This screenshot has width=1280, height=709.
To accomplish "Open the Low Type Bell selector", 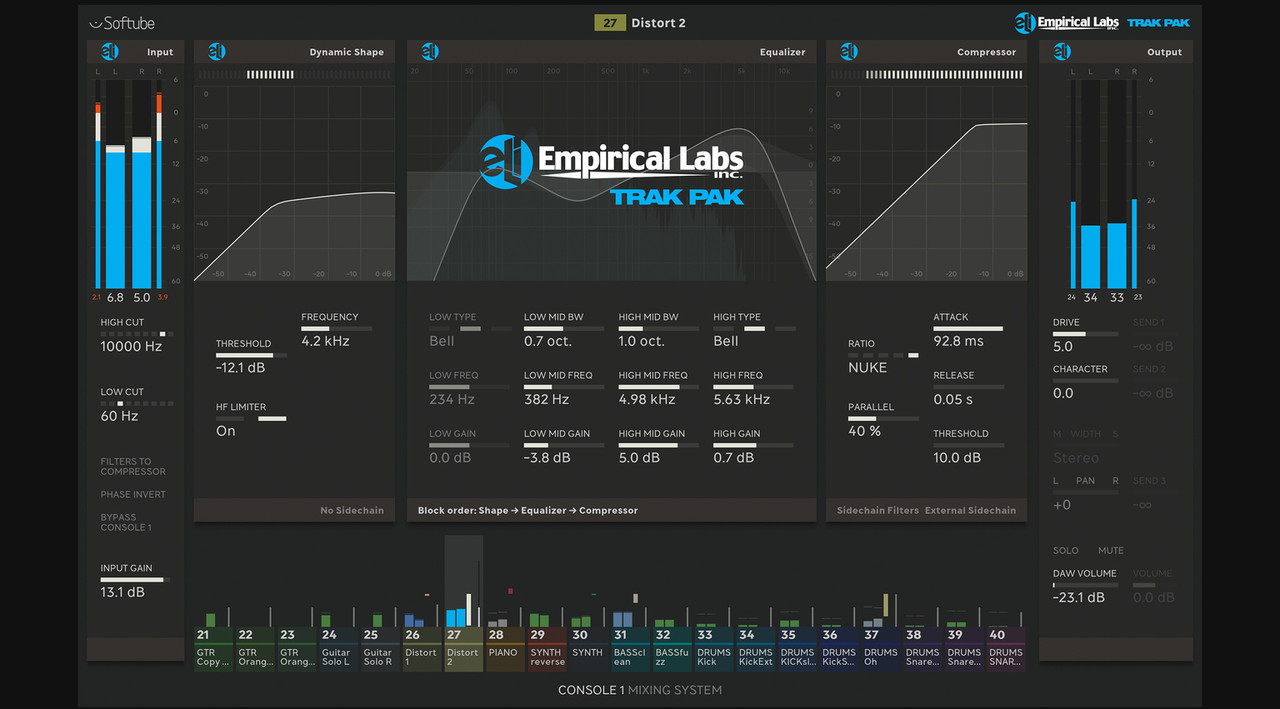I will (x=441, y=341).
